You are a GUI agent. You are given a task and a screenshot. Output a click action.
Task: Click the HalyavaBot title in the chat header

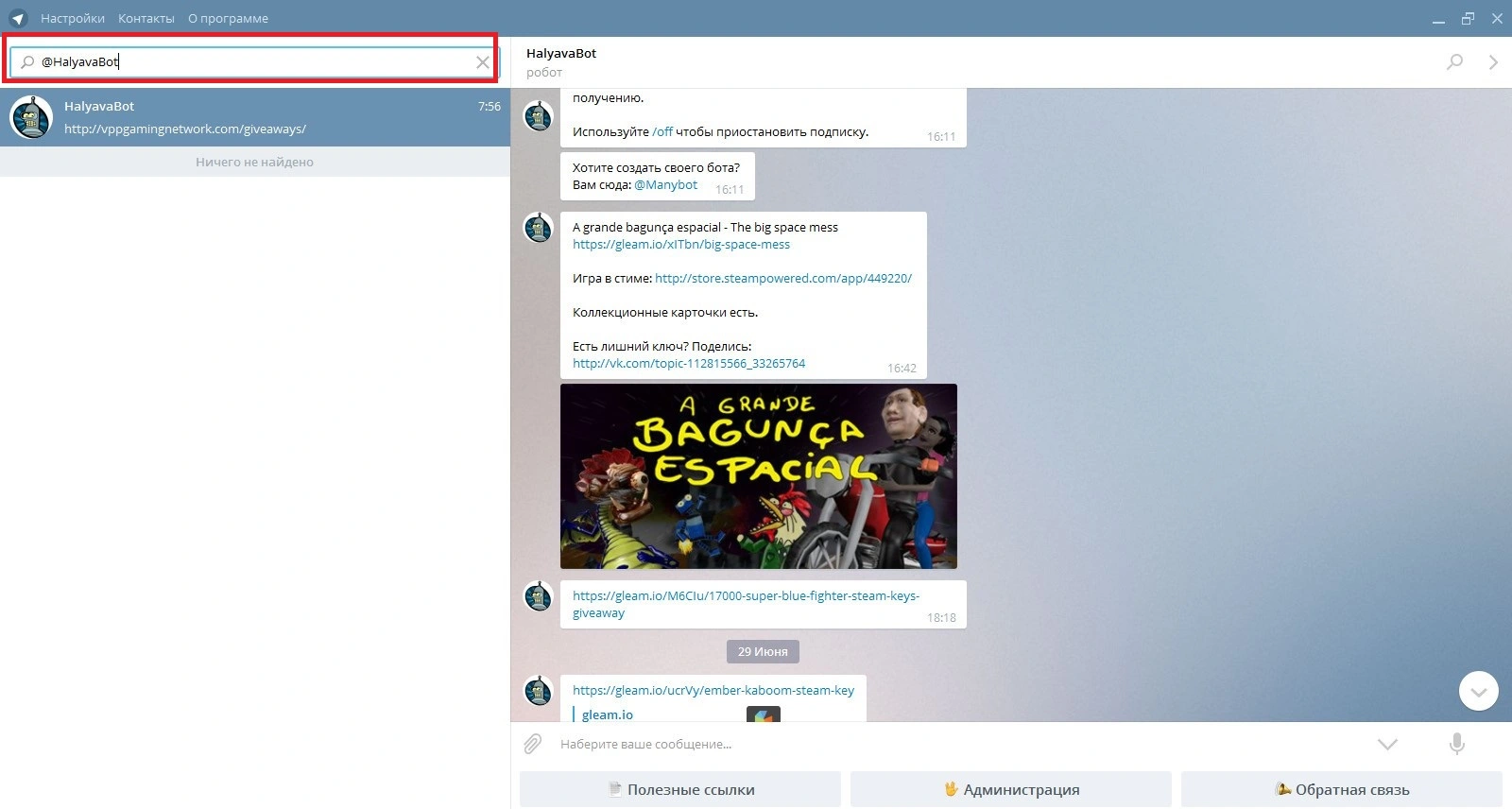(x=561, y=53)
